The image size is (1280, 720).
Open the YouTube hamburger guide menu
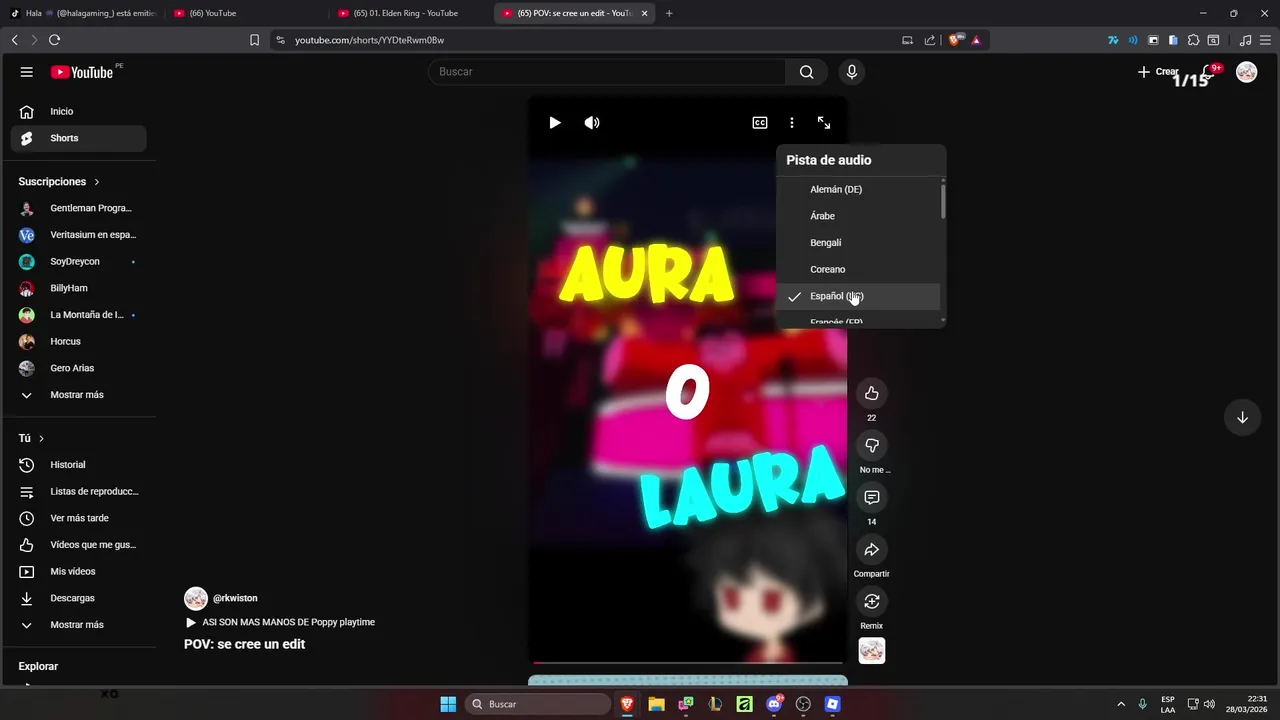click(27, 72)
